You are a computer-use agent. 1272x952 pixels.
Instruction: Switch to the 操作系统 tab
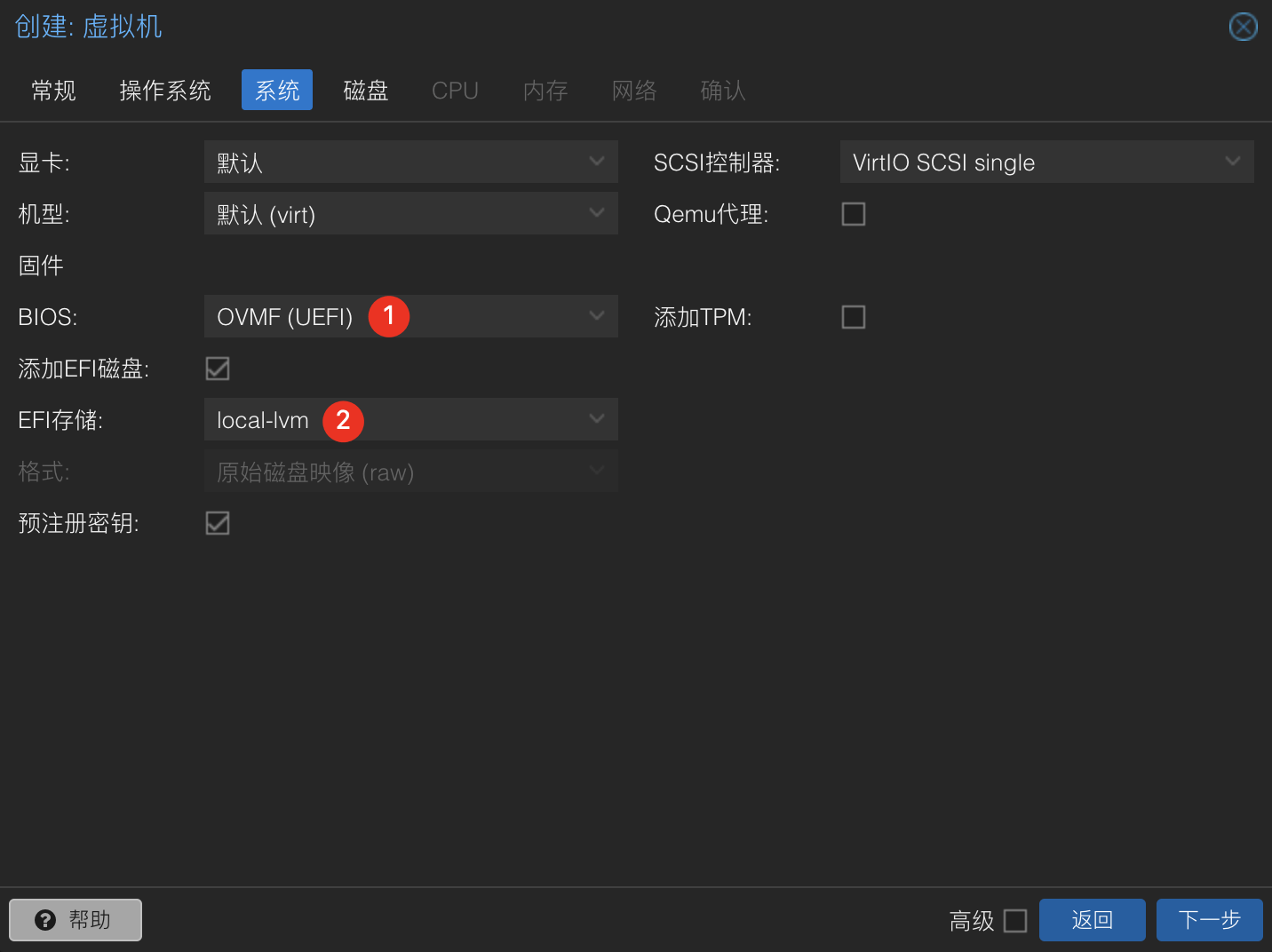click(x=165, y=90)
